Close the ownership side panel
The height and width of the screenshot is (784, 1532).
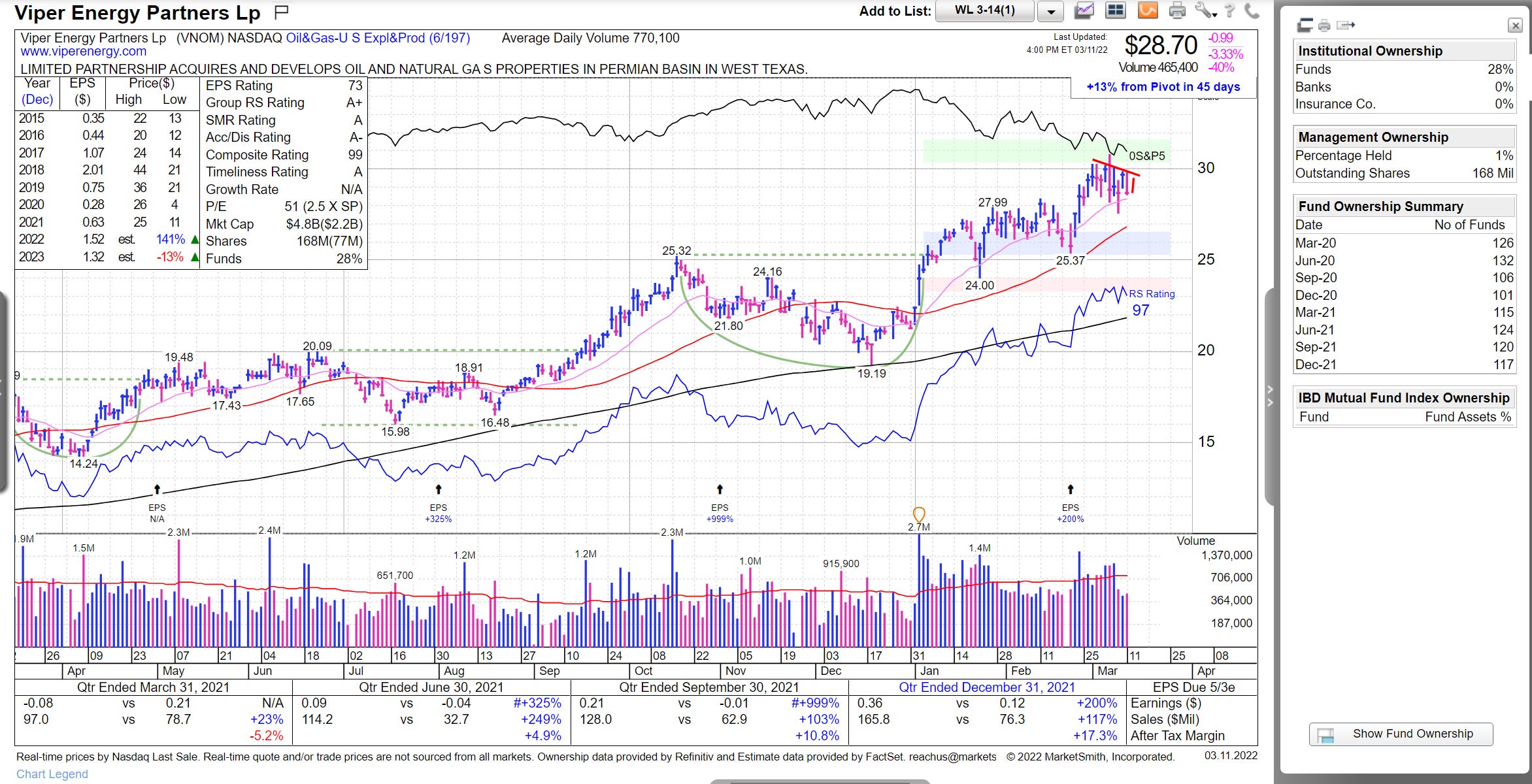coord(1515,25)
